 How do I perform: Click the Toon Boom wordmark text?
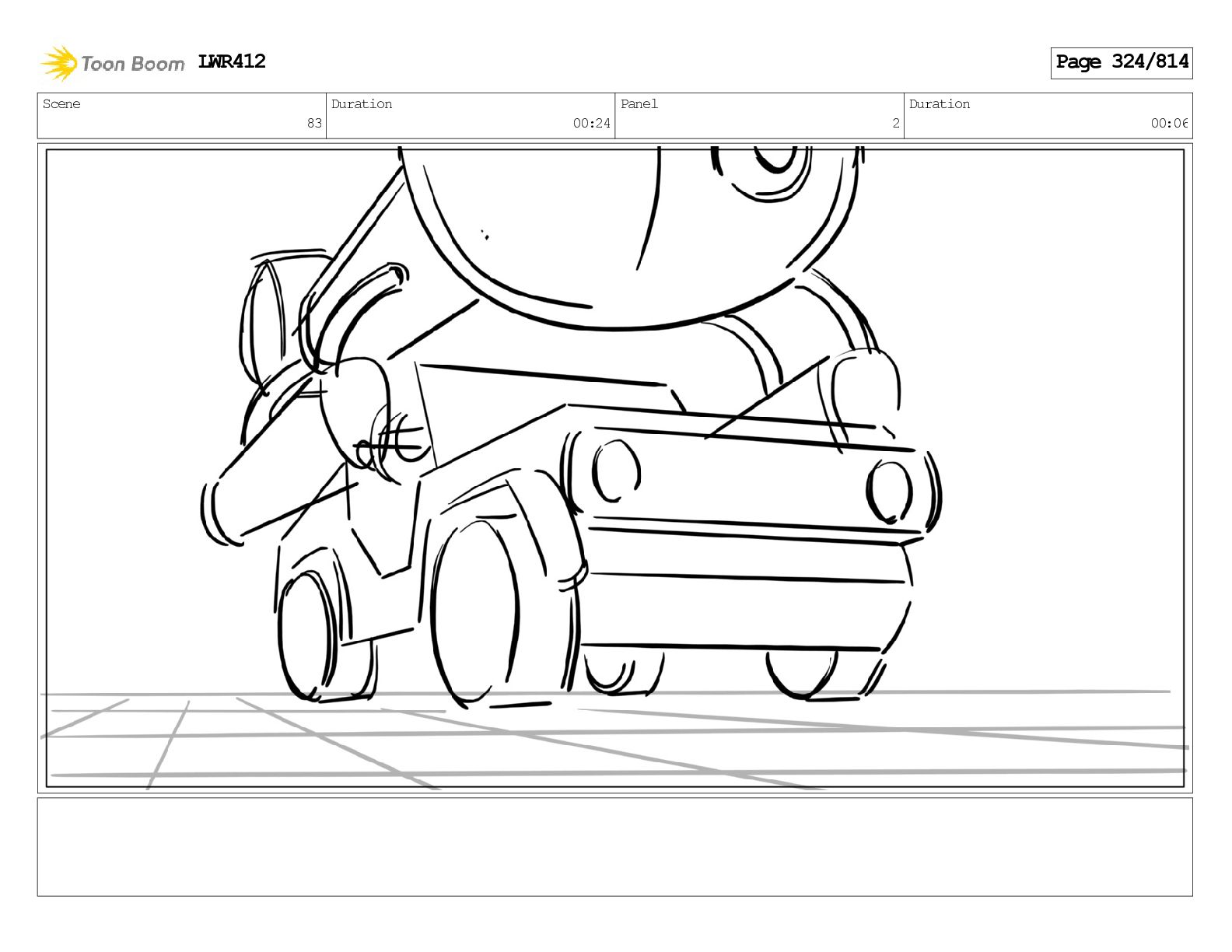(133, 64)
